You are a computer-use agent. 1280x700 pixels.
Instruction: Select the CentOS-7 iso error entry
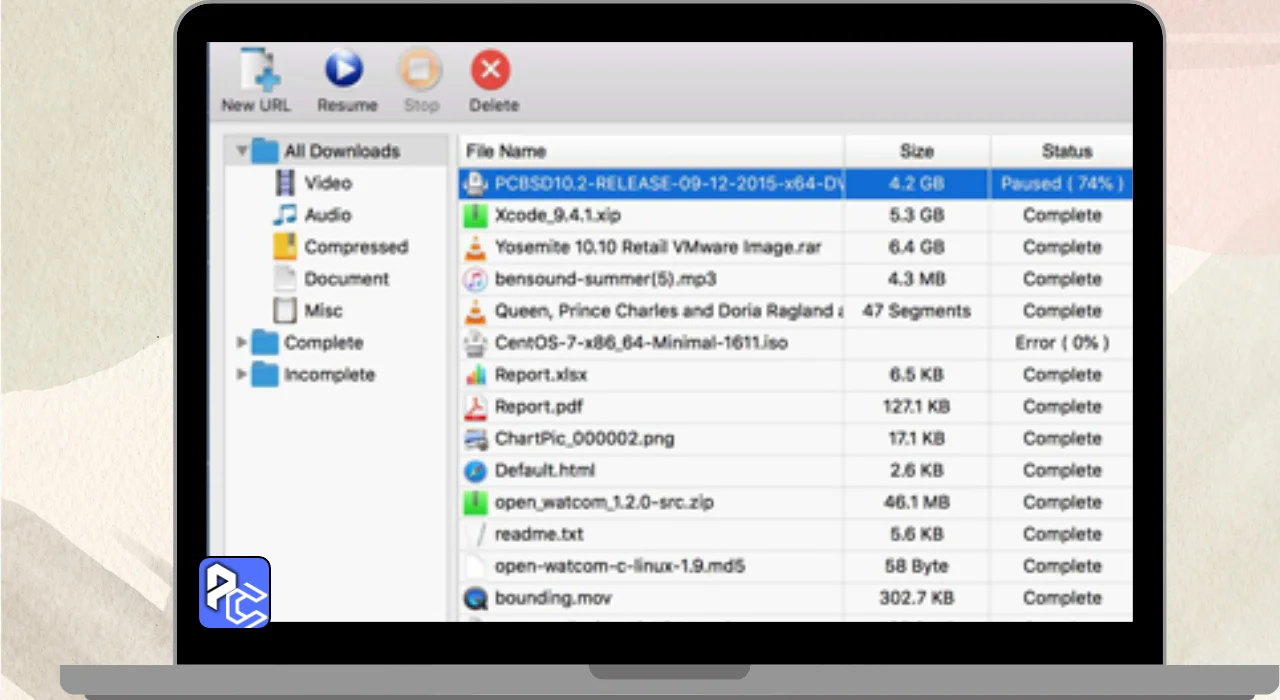640,343
